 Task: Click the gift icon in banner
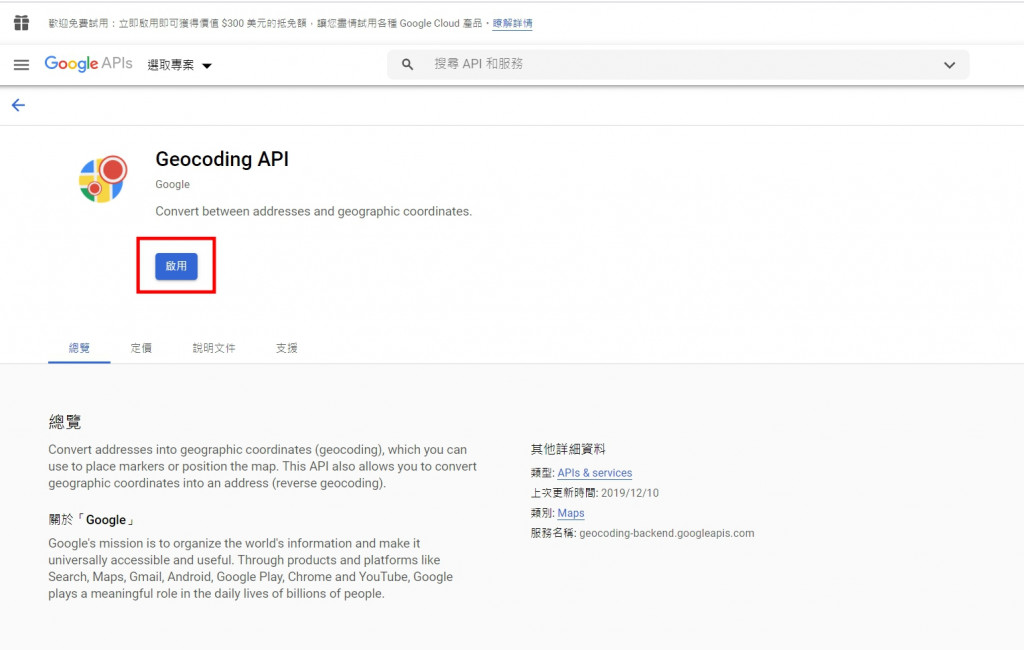[x=22, y=23]
